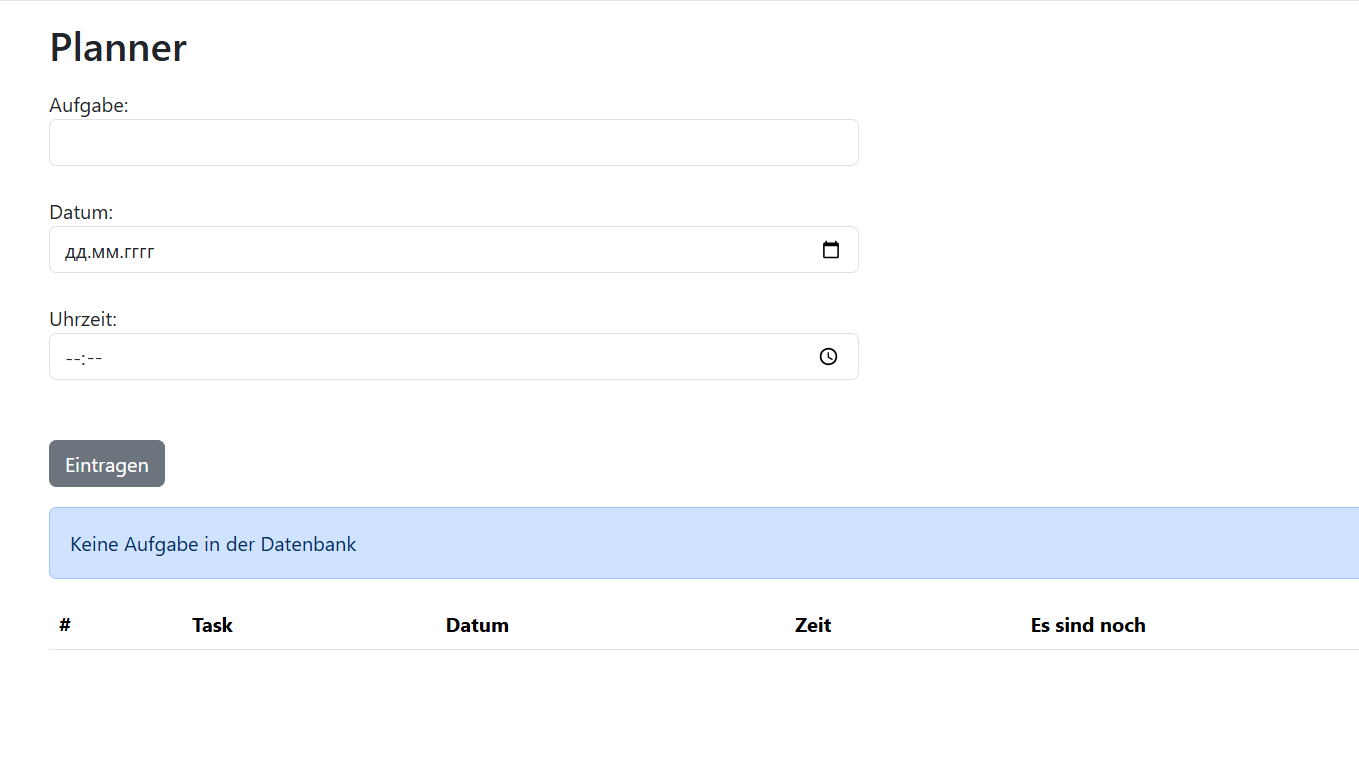Click the 'Zeit' table column header
The height and width of the screenshot is (767, 1359).
coord(813,625)
